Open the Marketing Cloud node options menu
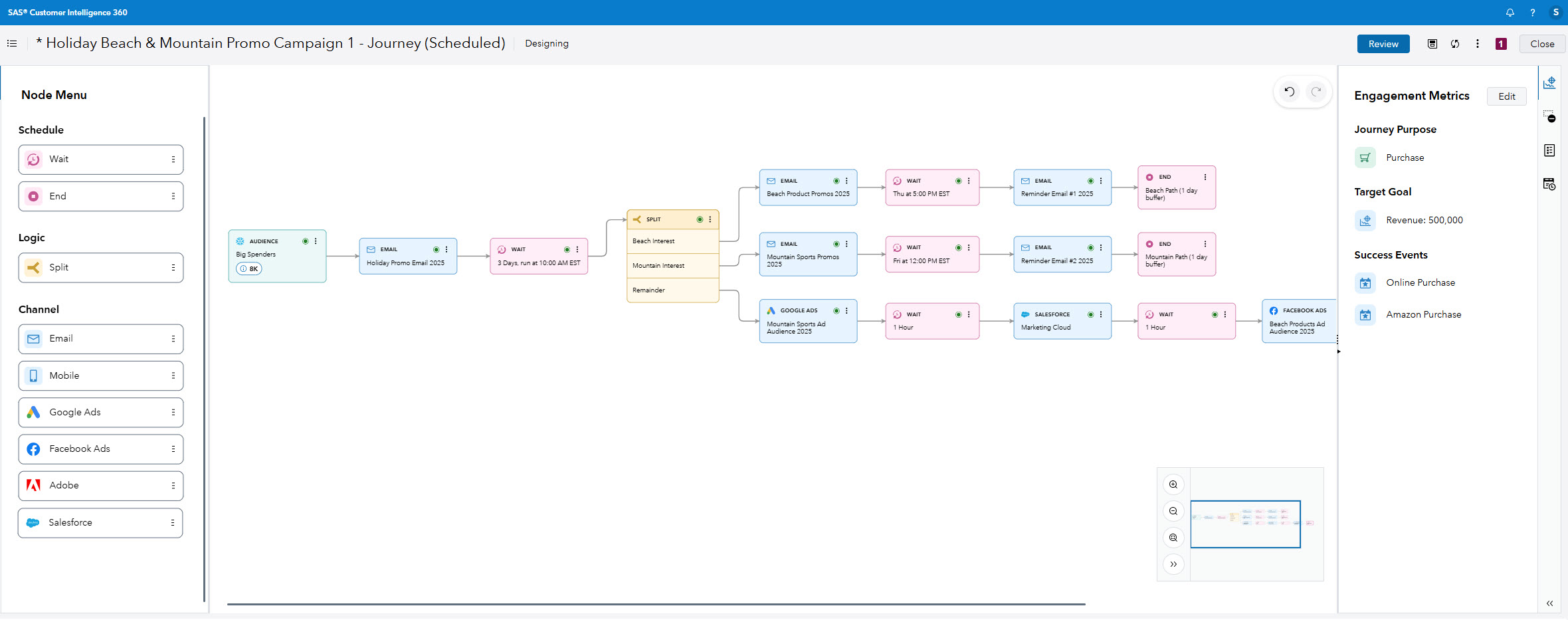Screen dimensions: 1568x620 [x=1101, y=314]
